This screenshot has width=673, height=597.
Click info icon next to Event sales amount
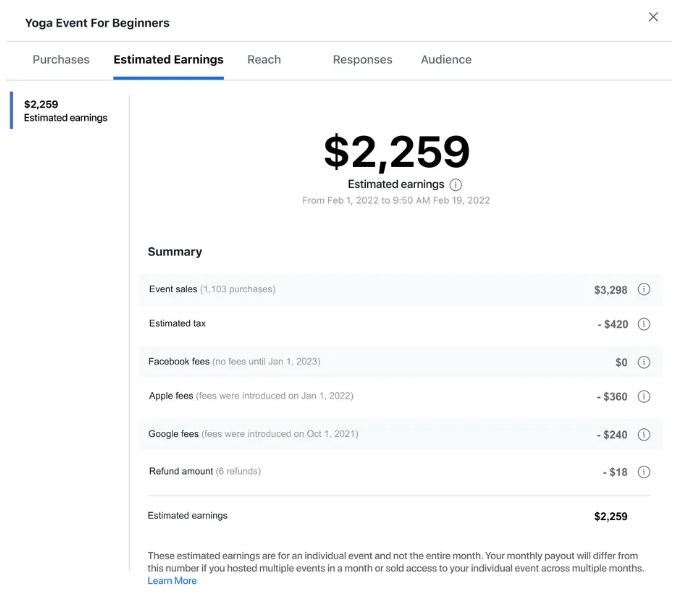click(x=643, y=289)
